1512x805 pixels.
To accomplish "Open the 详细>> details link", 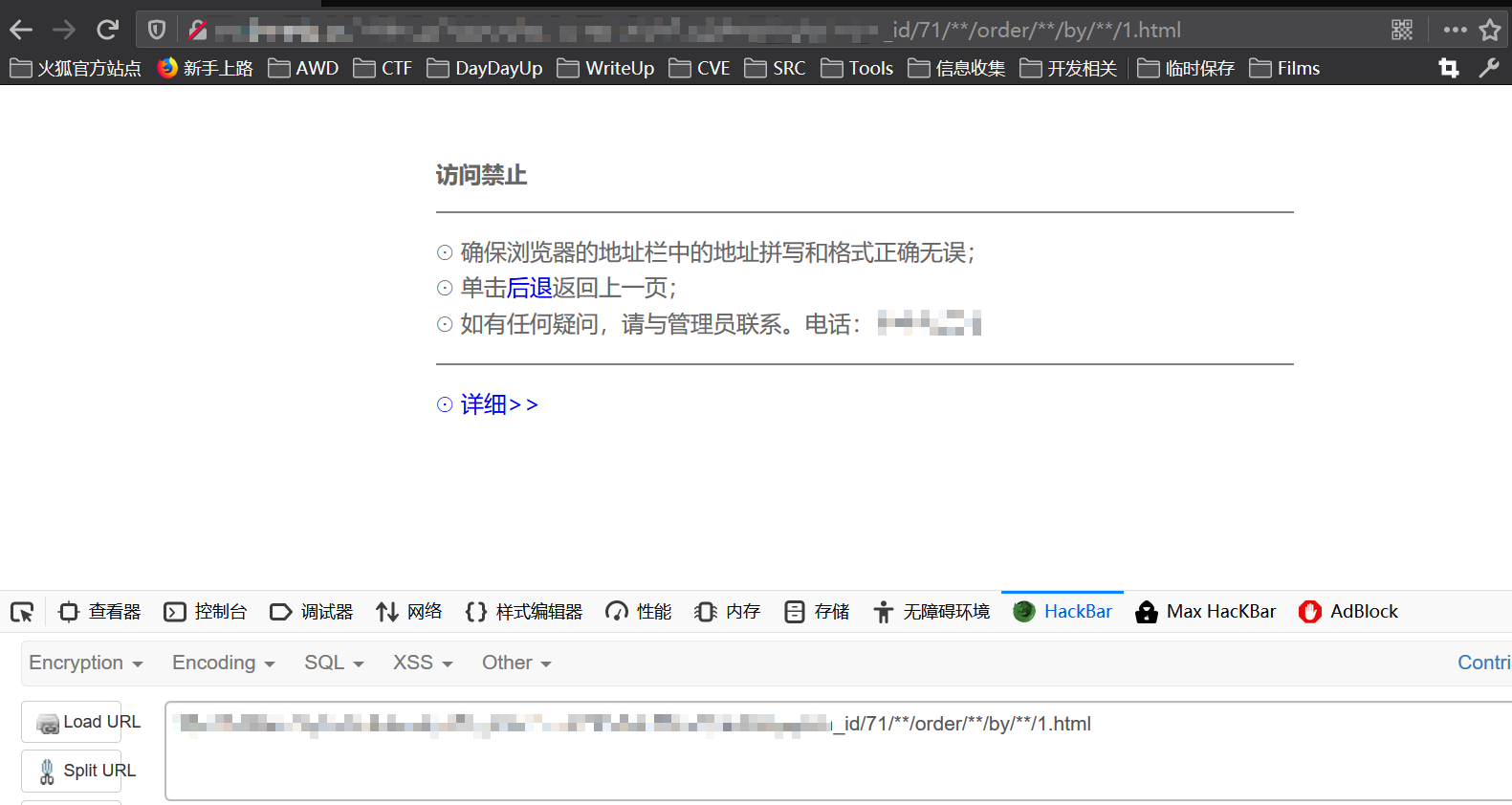I will (x=499, y=404).
